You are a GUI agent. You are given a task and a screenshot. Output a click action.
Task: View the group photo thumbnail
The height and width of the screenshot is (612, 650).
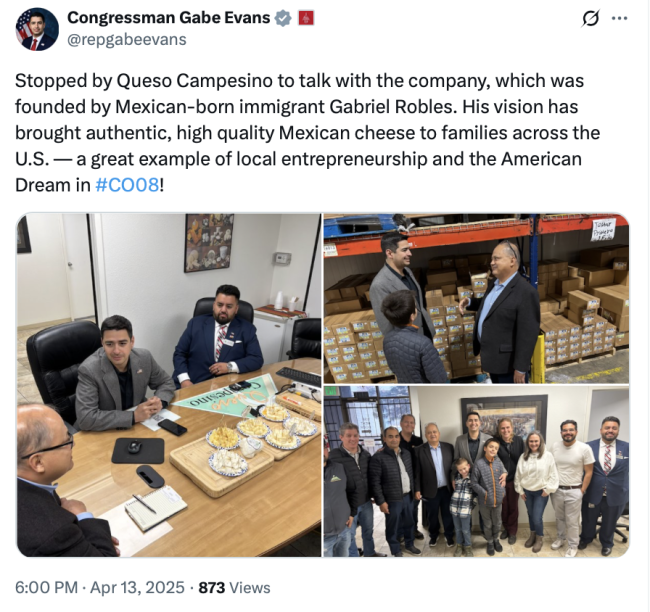click(476, 471)
